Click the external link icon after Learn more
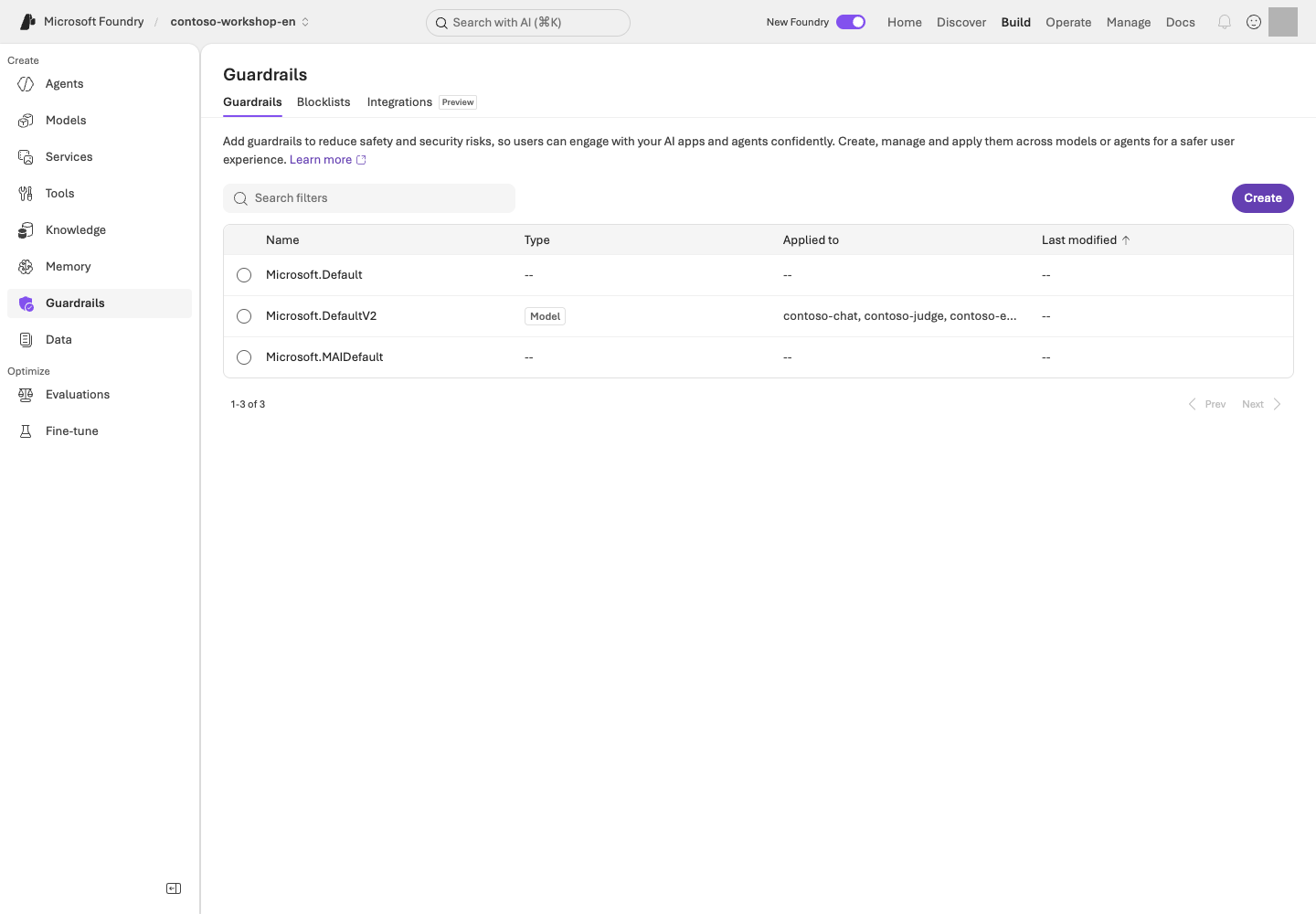Viewport: 1316px width, 914px height. tap(361, 160)
